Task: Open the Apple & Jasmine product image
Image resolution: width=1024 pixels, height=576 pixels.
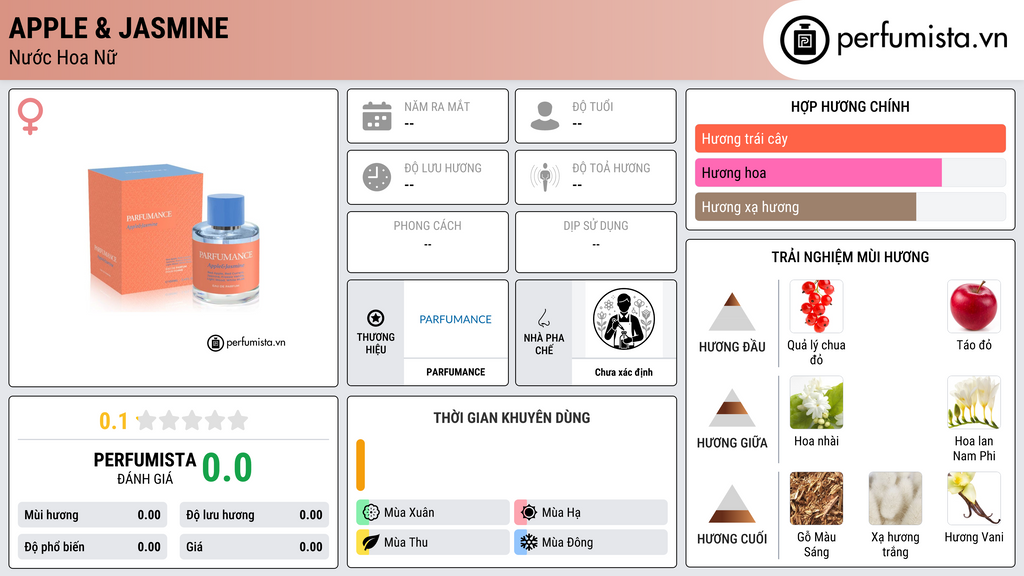Action: tap(174, 238)
